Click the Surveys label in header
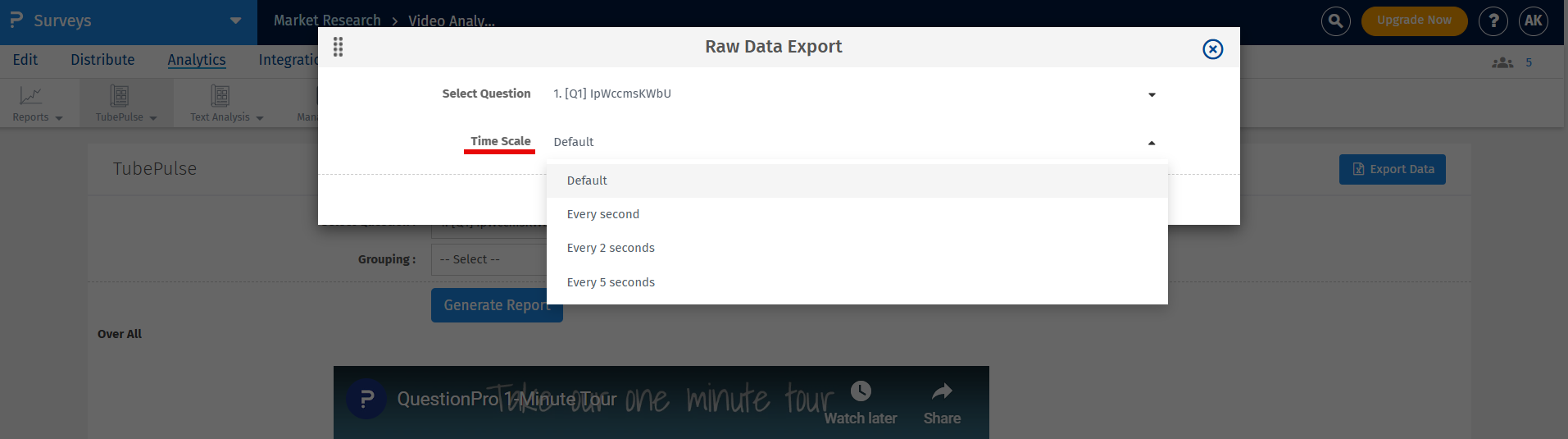 [62, 21]
